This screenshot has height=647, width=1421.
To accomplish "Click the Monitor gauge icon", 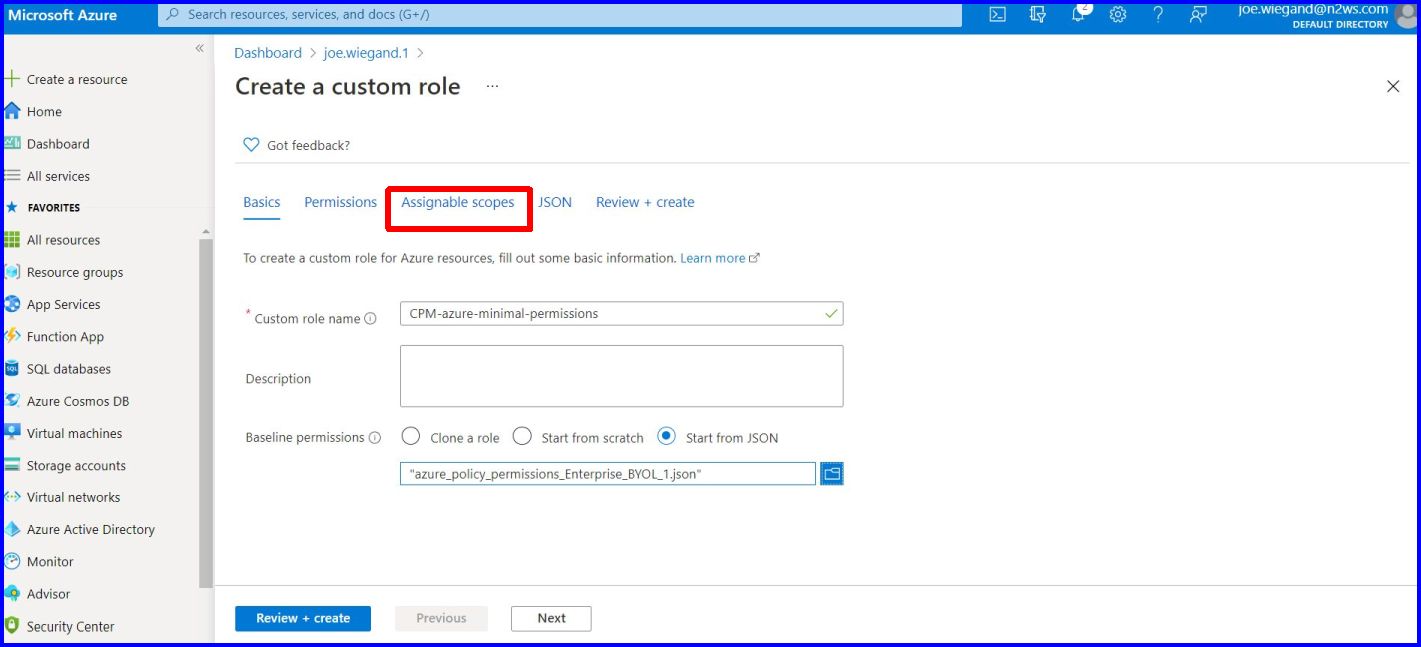I will click(12, 561).
